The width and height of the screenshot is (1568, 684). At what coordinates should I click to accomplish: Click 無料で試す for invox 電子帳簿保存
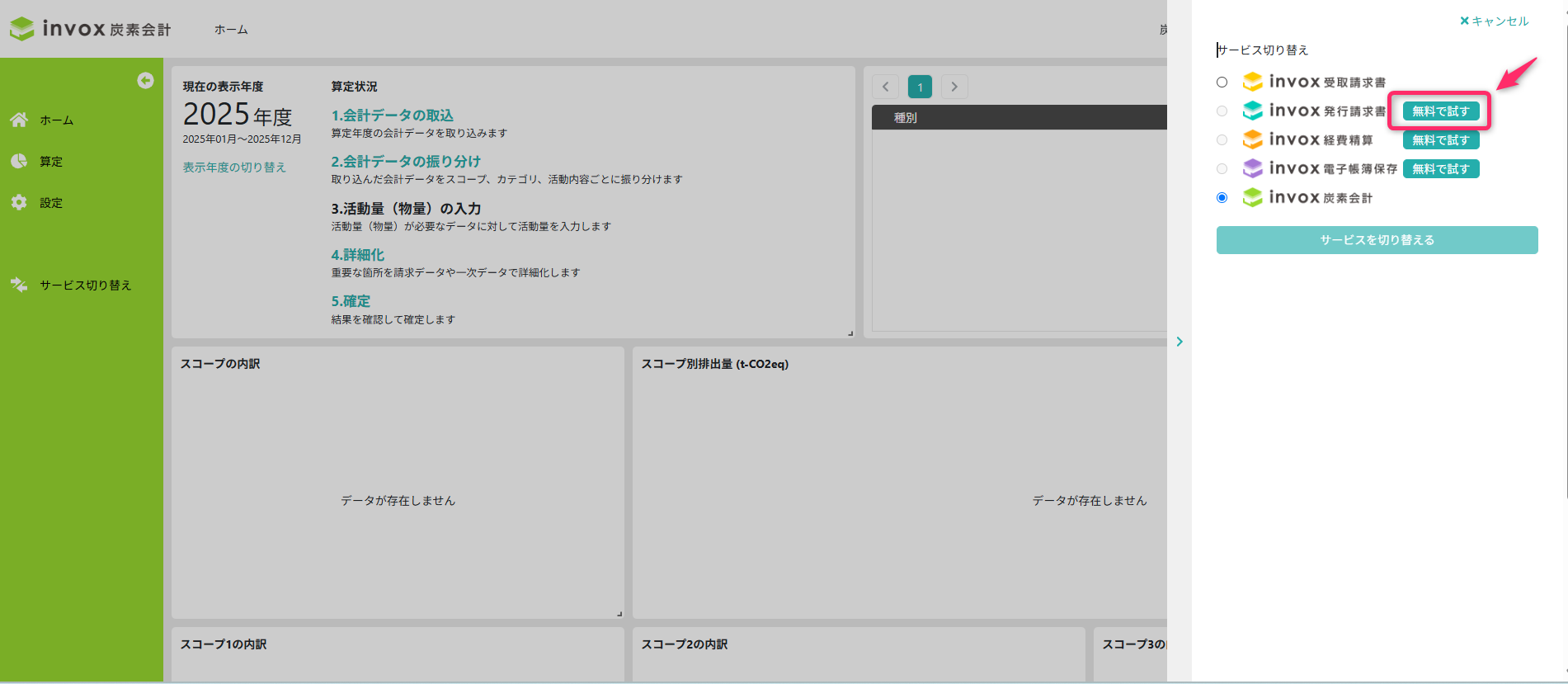pyautogui.click(x=1440, y=168)
